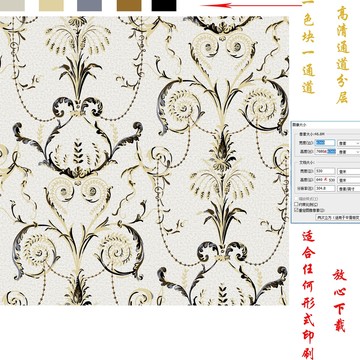The width and height of the screenshot is (360, 360).
Task: Pick the black color swatch
Action: click(164, 5)
